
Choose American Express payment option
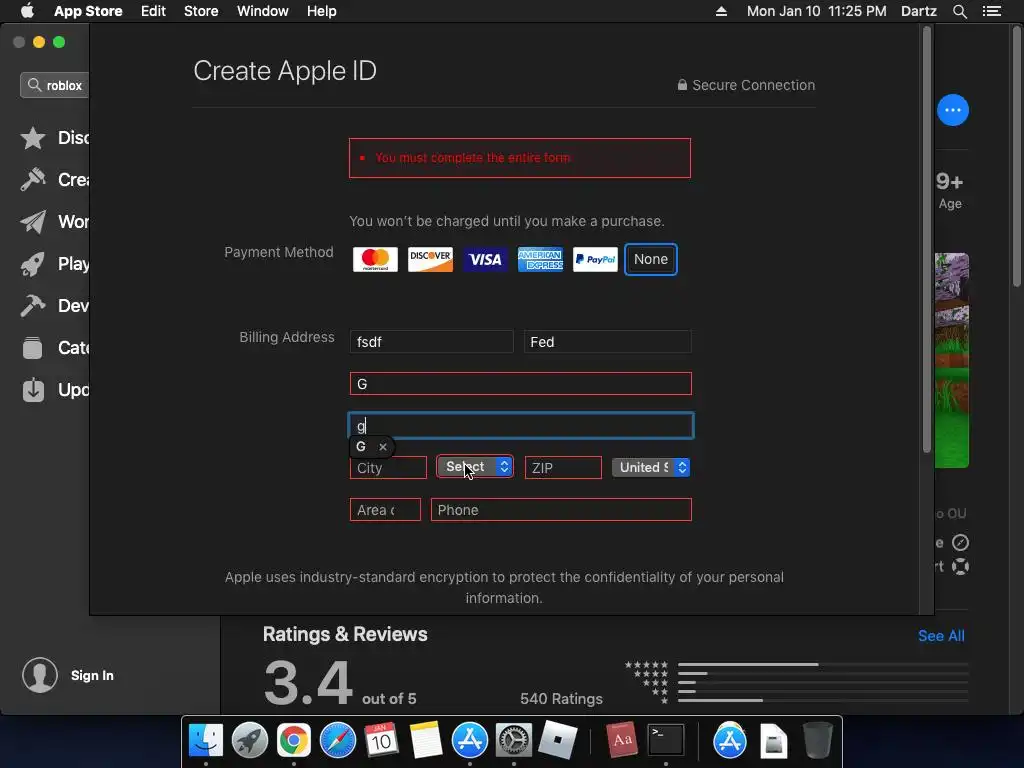click(x=540, y=259)
